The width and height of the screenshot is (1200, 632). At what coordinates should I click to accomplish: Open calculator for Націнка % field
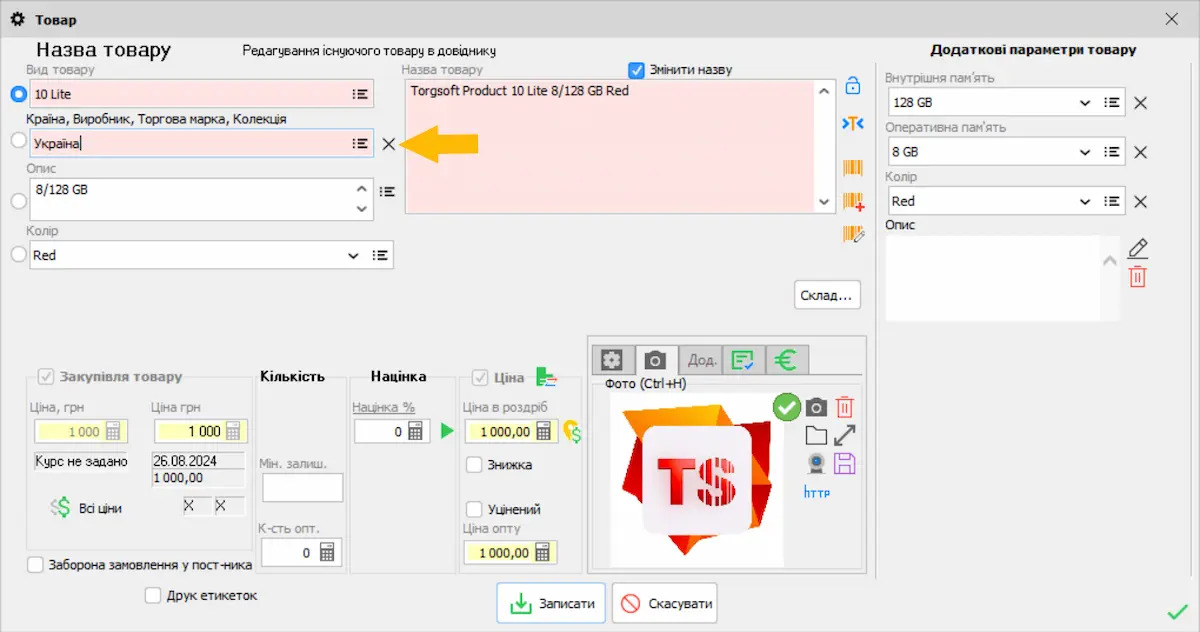417,431
